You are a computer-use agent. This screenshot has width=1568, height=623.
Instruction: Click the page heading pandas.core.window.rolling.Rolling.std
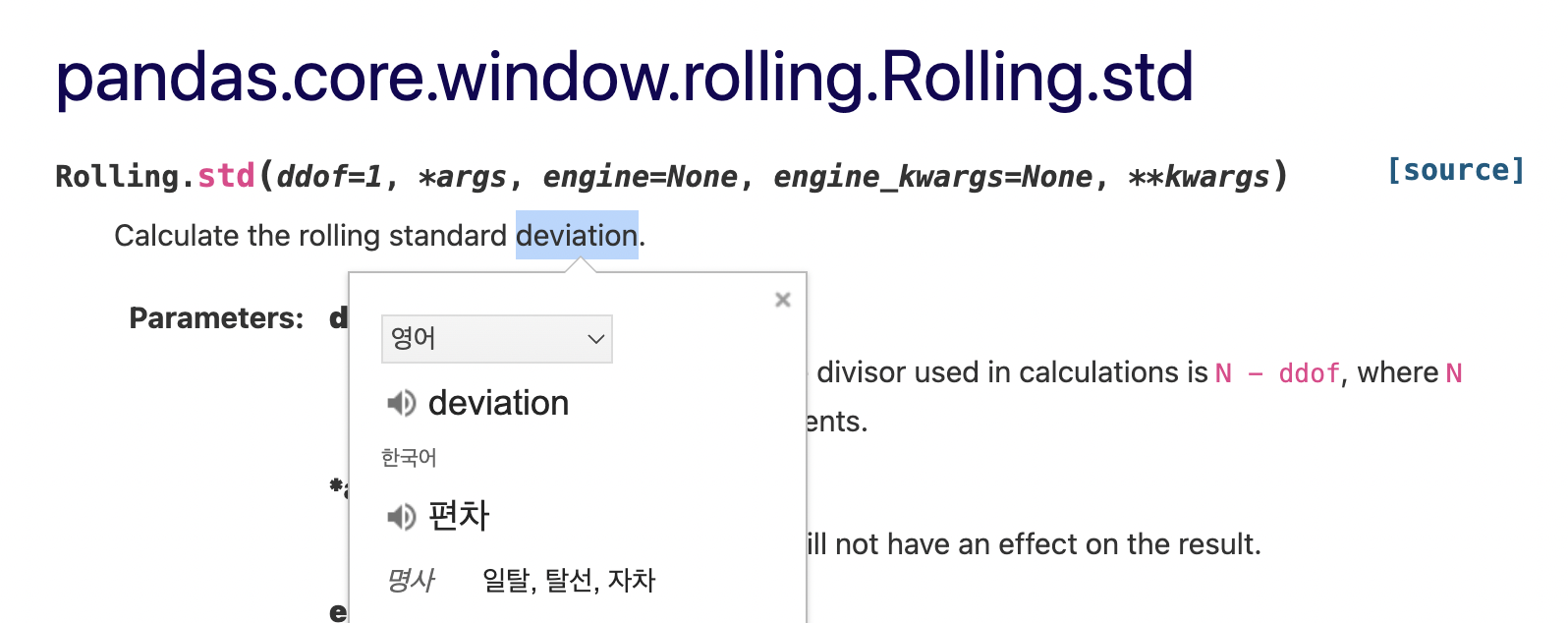pyautogui.click(x=625, y=78)
